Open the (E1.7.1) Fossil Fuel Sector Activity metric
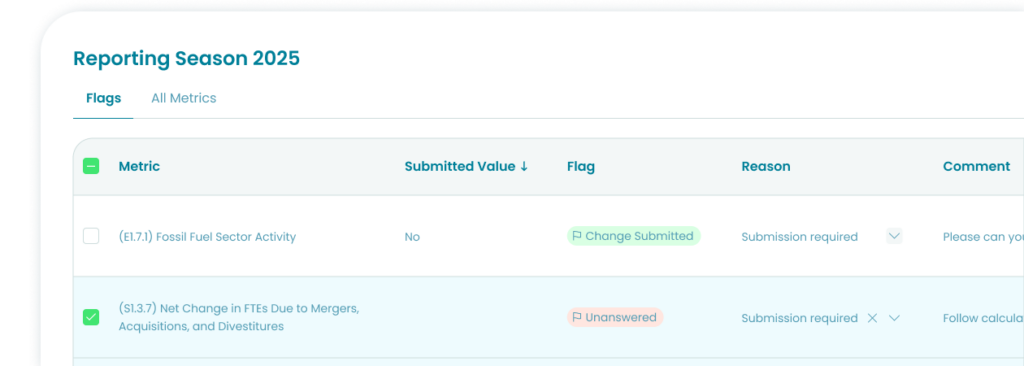The height and width of the screenshot is (366, 1024). 207,237
